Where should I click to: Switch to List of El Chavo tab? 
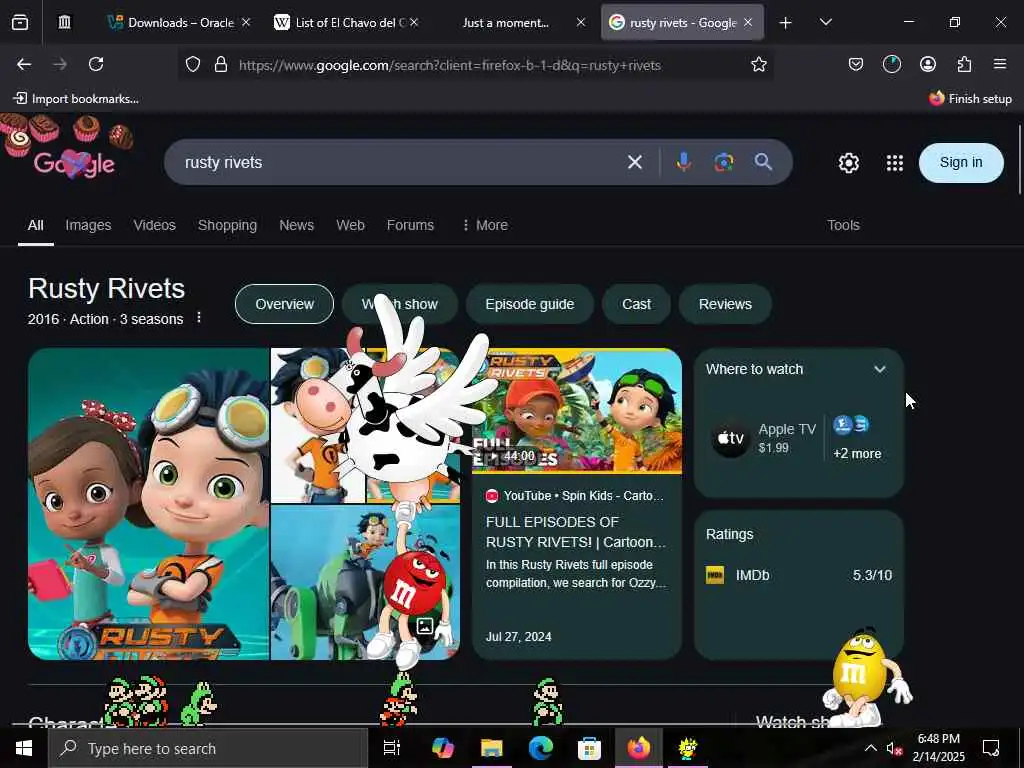[x=346, y=23]
